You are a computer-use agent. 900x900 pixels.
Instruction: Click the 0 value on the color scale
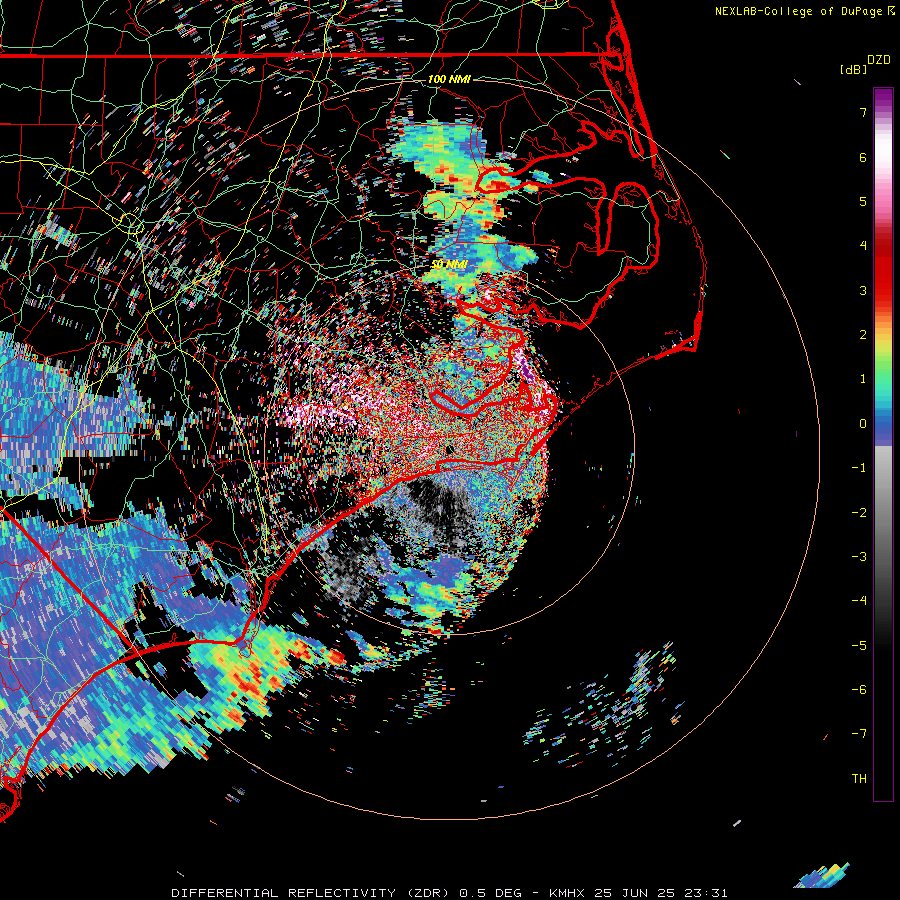point(863,424)
